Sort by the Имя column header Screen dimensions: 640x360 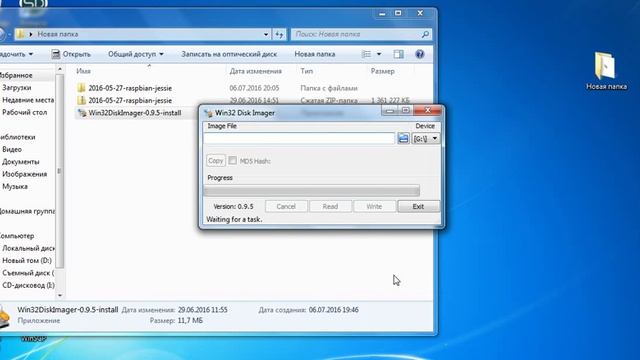(x=83, y=71)
